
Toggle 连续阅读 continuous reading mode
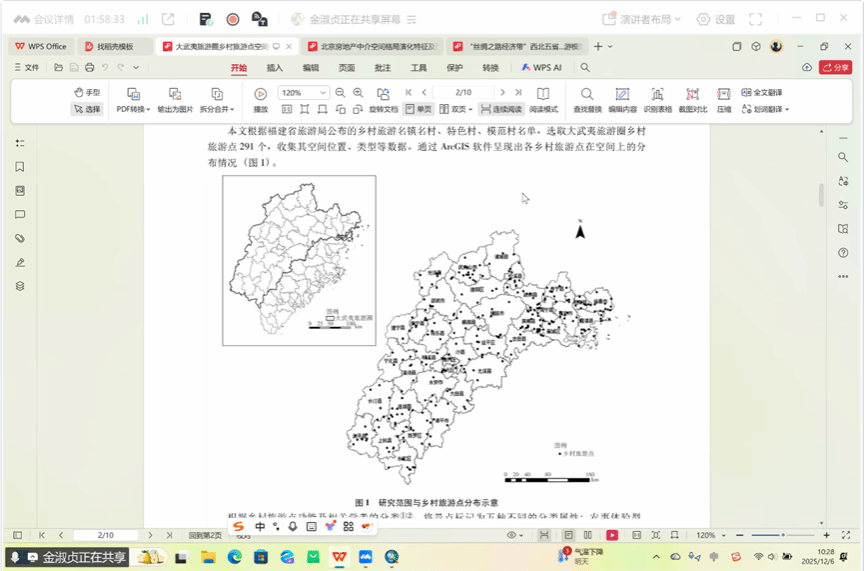501,109
